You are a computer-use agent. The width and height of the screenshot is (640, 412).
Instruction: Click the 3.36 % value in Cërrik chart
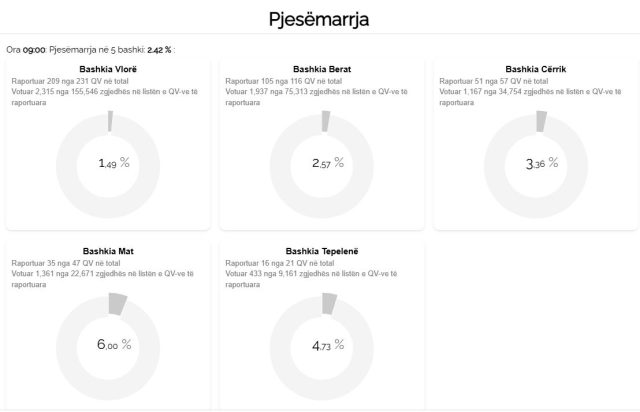541,163
